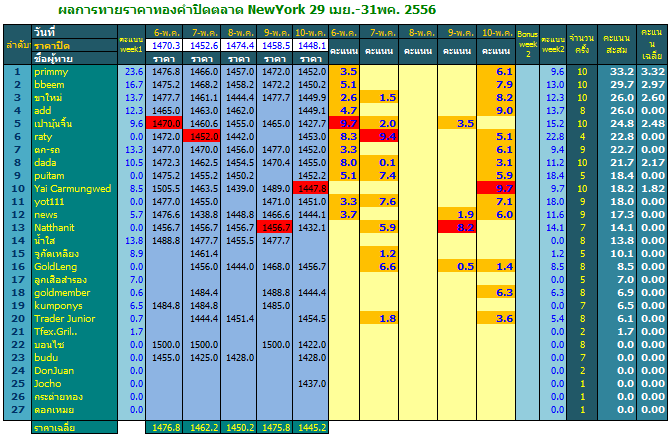Select the 'goldmember' name cell

pos(75,293)
